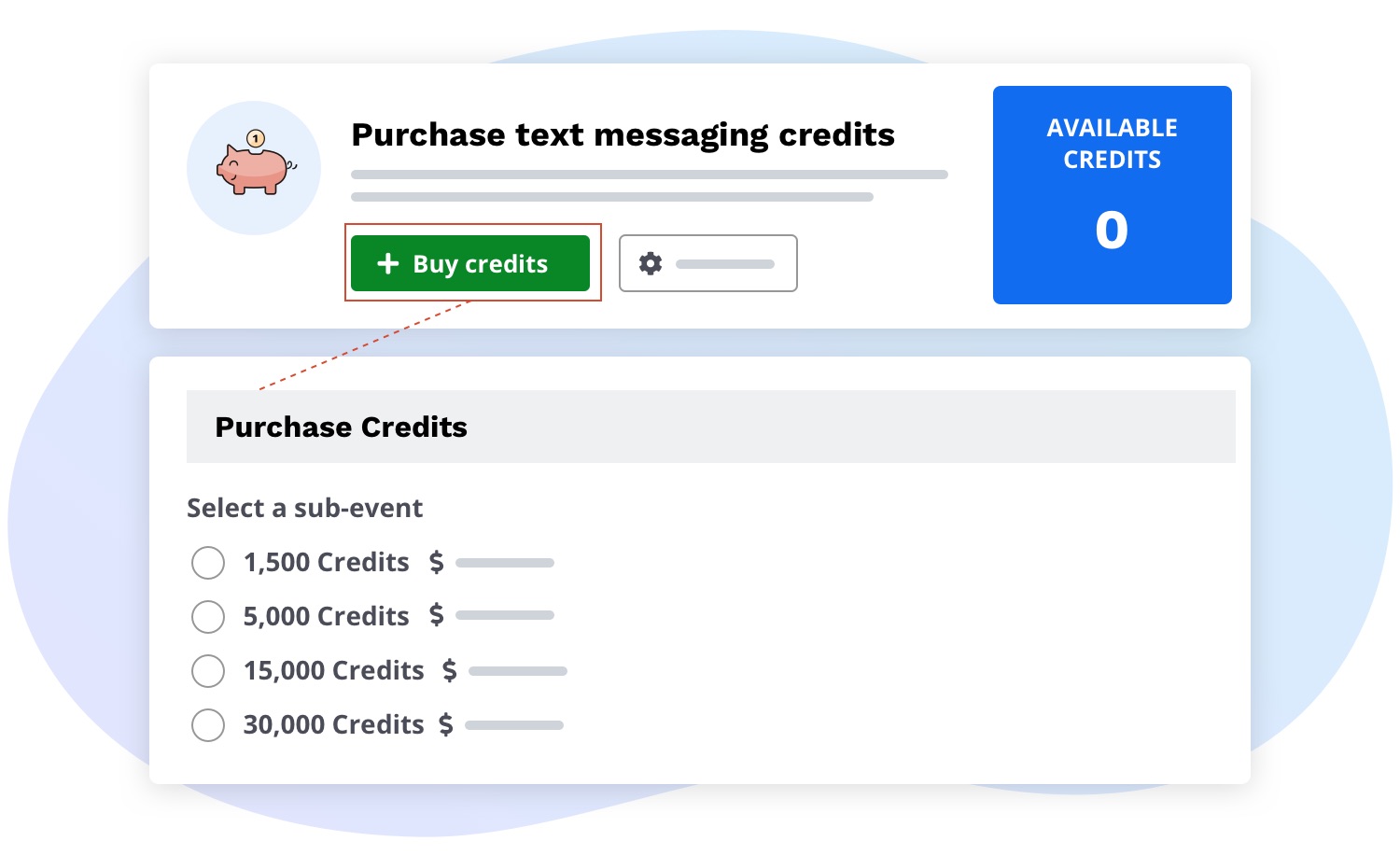Click the coin above the piggy bank
The height and width of the screenshot is (855, 1400).
(257, 138)
